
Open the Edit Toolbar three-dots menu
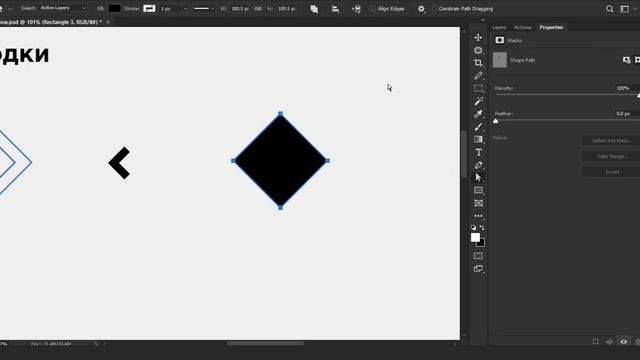click(478, 216)
